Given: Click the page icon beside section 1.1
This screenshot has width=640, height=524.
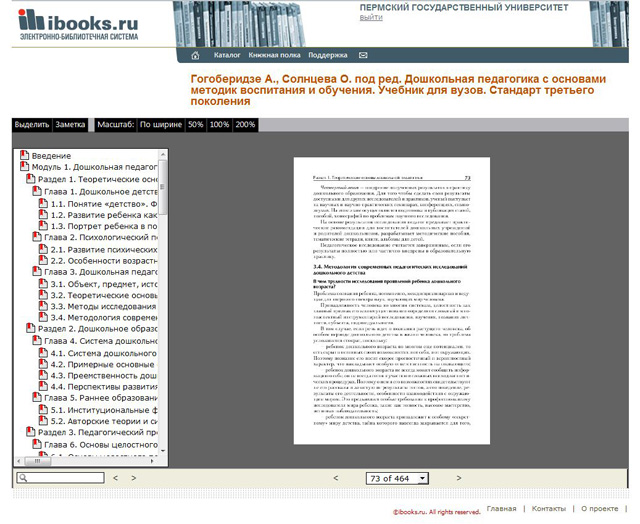Looking at the screenshot, I should 43,203.
